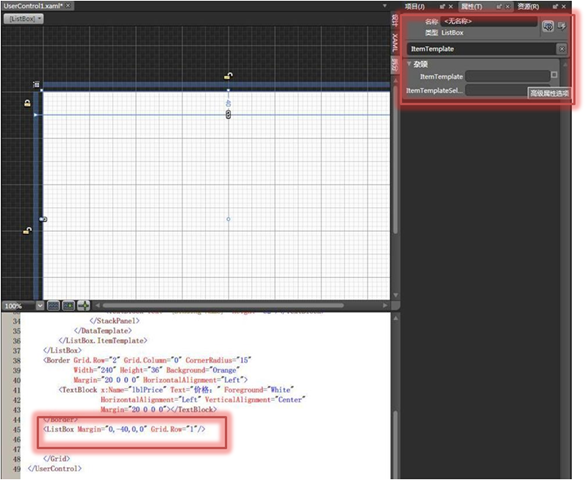
Task: Collapse the 杂项 category expander
Action: coord(409,64)
